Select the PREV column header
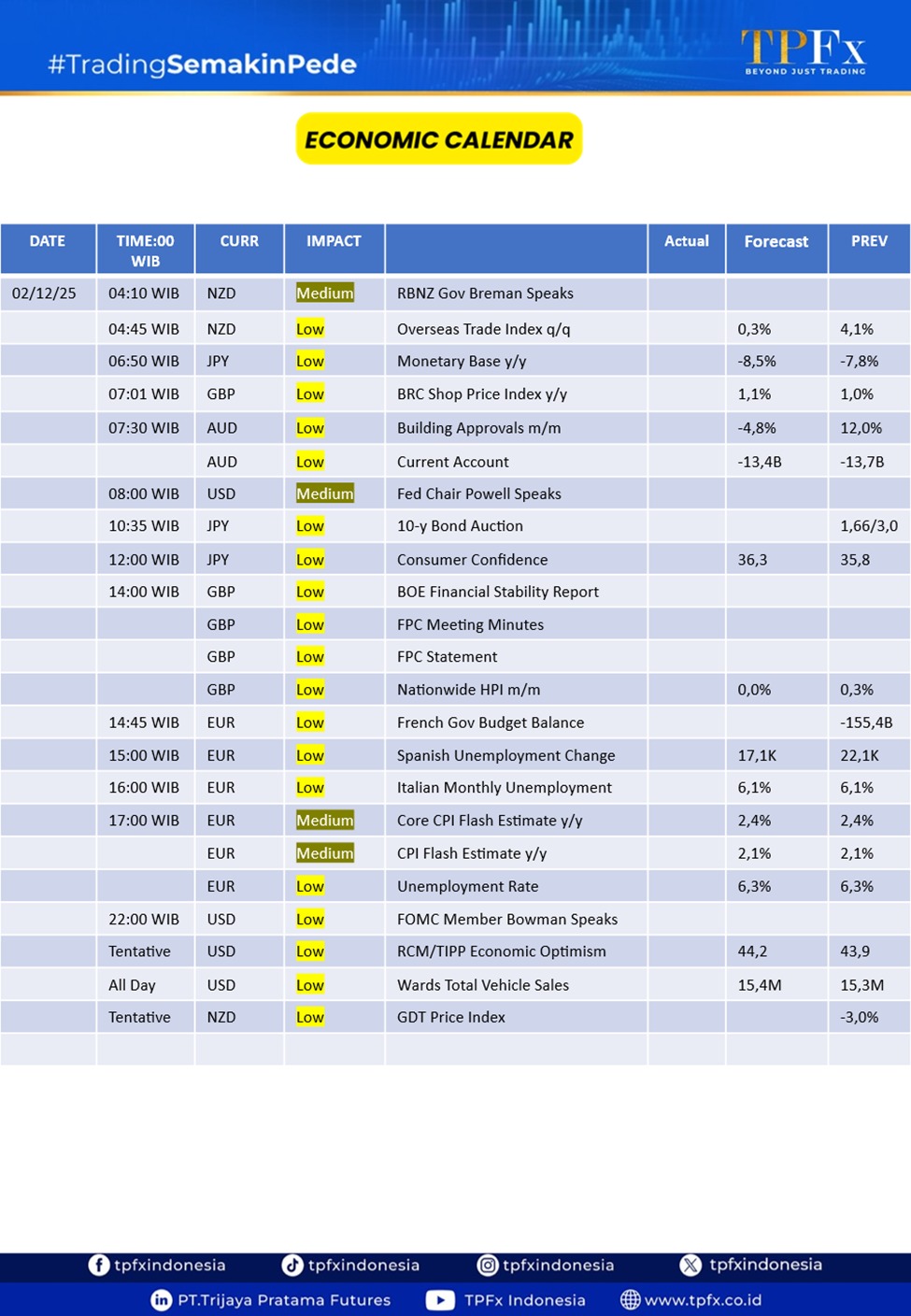Screen dimensions: 911x1316 868,241
